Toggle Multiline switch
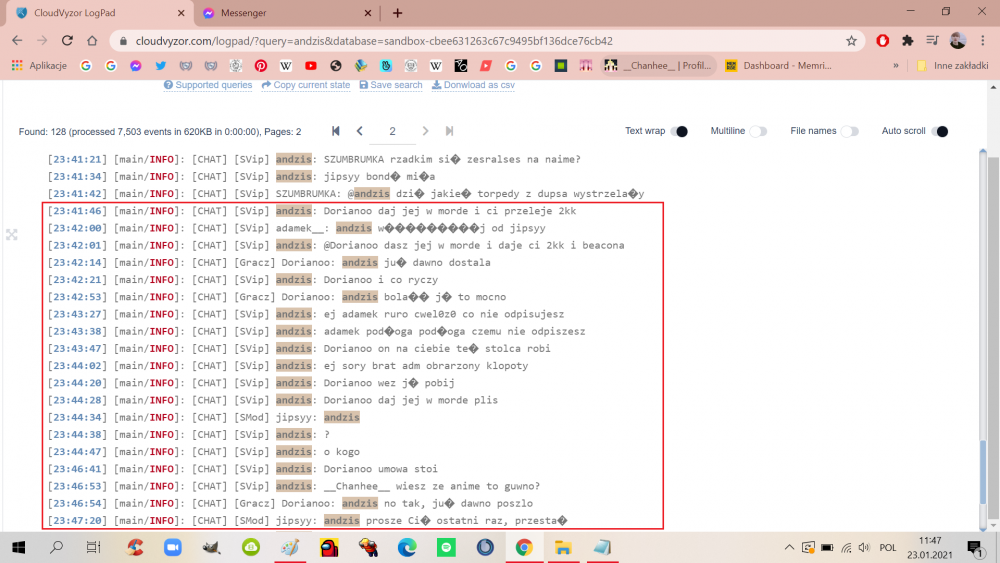The height and width of the screenshot is (563, 1000). [758, 131]
